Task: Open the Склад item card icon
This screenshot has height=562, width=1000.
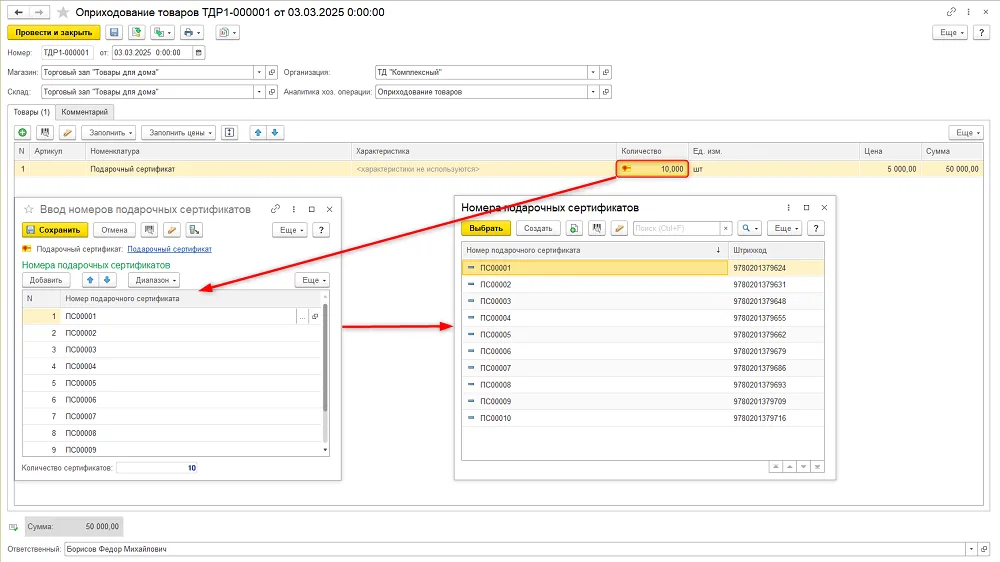Action: coord(272,92)
